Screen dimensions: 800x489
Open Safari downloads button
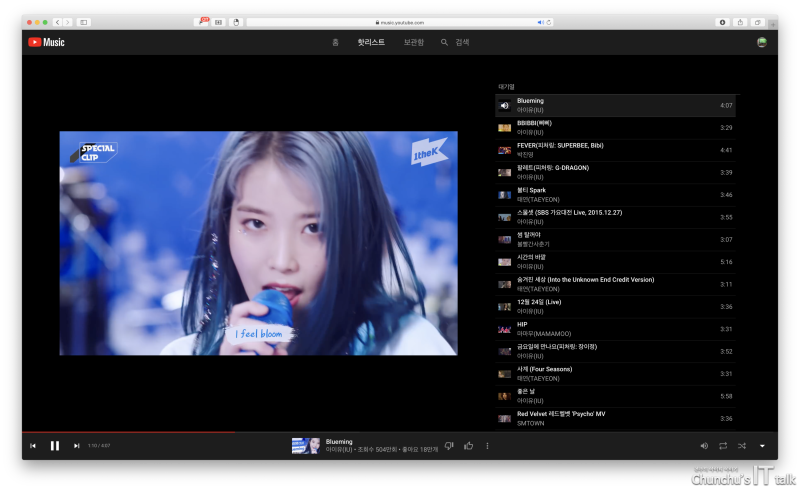[722, 22]
